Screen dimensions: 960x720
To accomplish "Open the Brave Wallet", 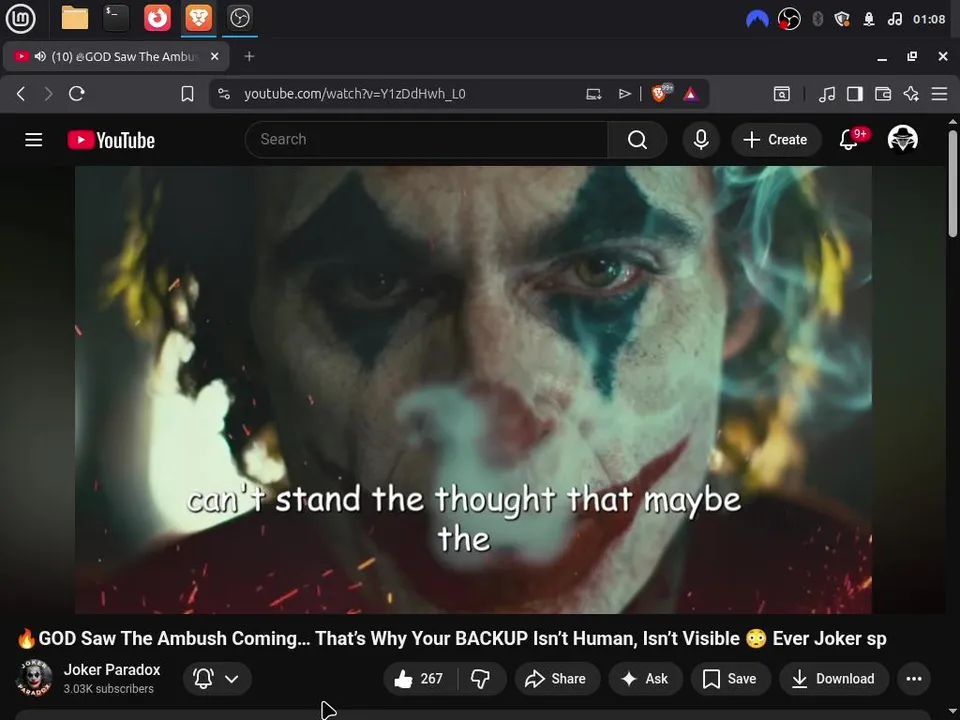I will click(x=883, y=94).
